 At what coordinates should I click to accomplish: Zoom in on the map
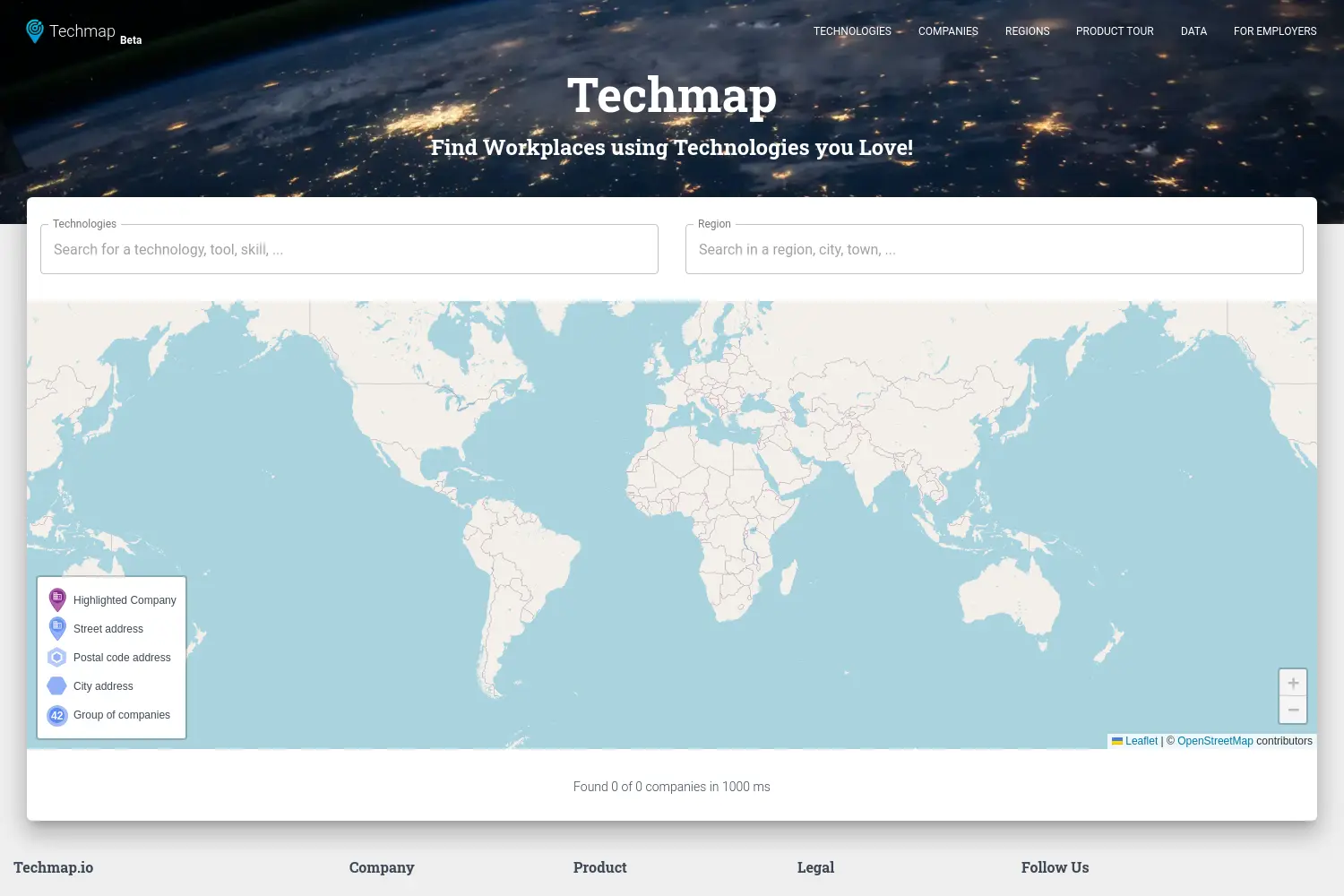click(x=1293, y=683)
